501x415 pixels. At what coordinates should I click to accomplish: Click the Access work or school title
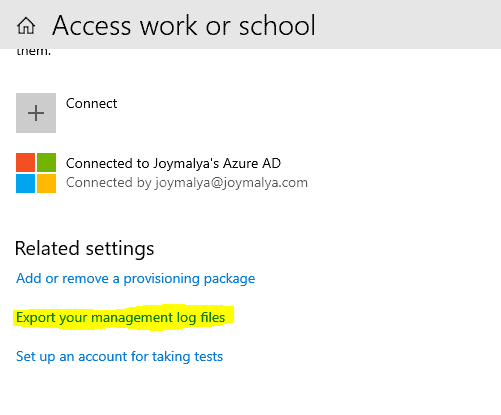point(184,25)
